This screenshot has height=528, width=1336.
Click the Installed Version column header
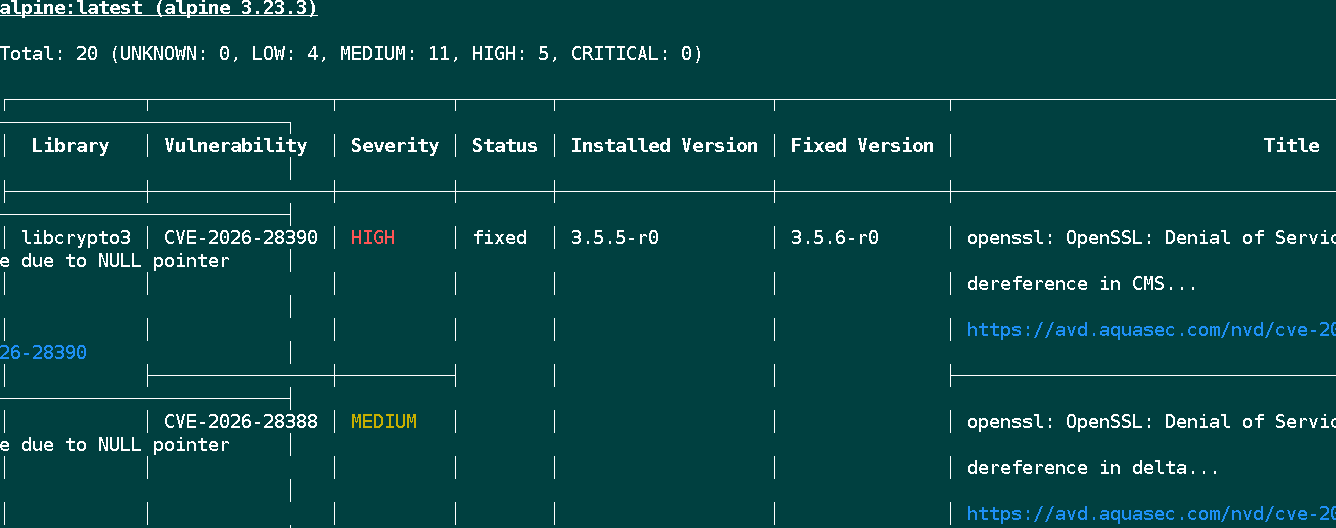coord(664,146)
